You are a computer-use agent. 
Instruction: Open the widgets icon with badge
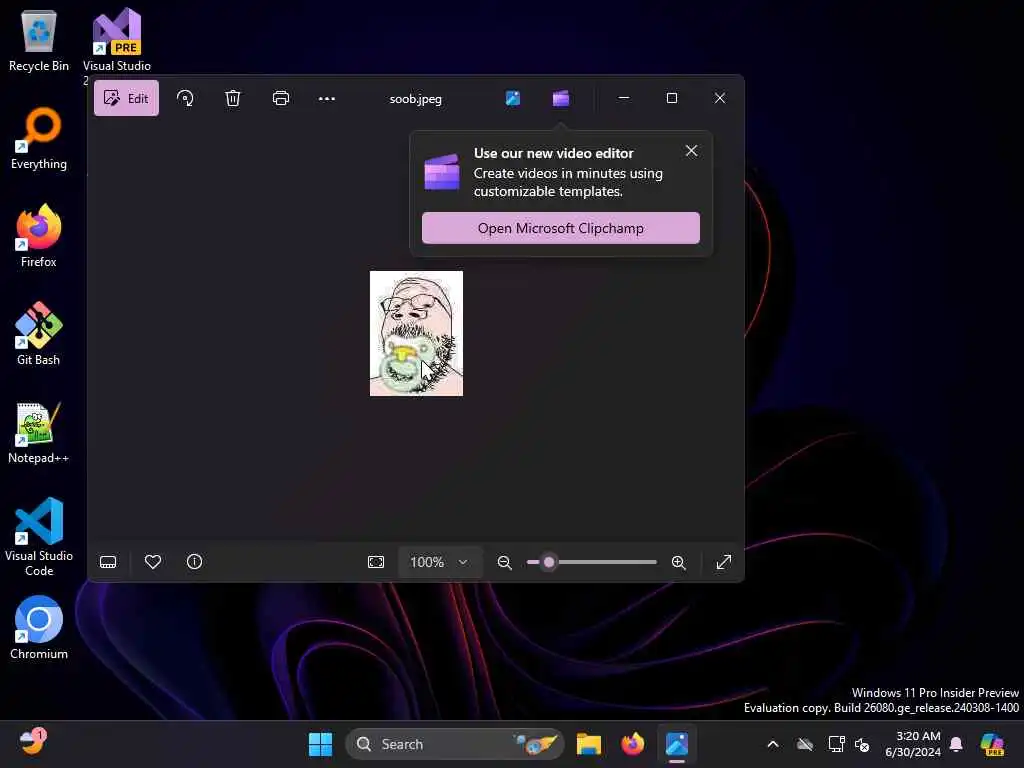click(x=32, y=742)
